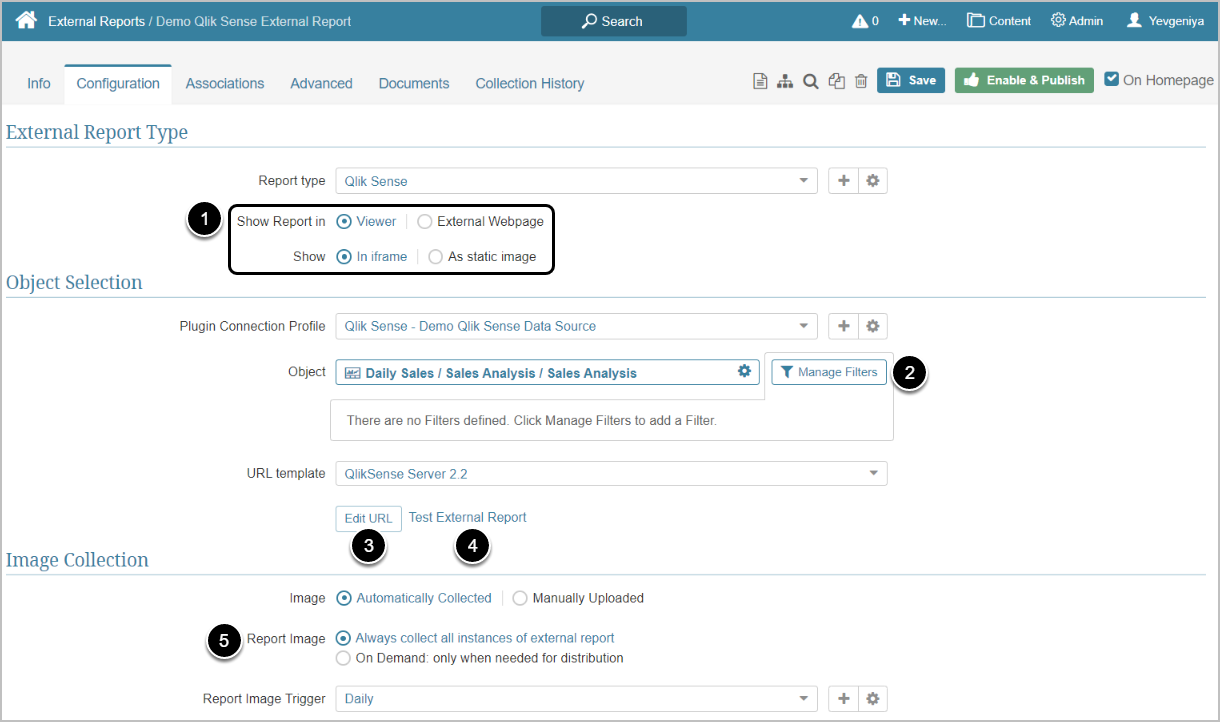Click plus icon next to Report type
Image resolution: width=1220 pixels, height=722 pixels.
point(843,181)
